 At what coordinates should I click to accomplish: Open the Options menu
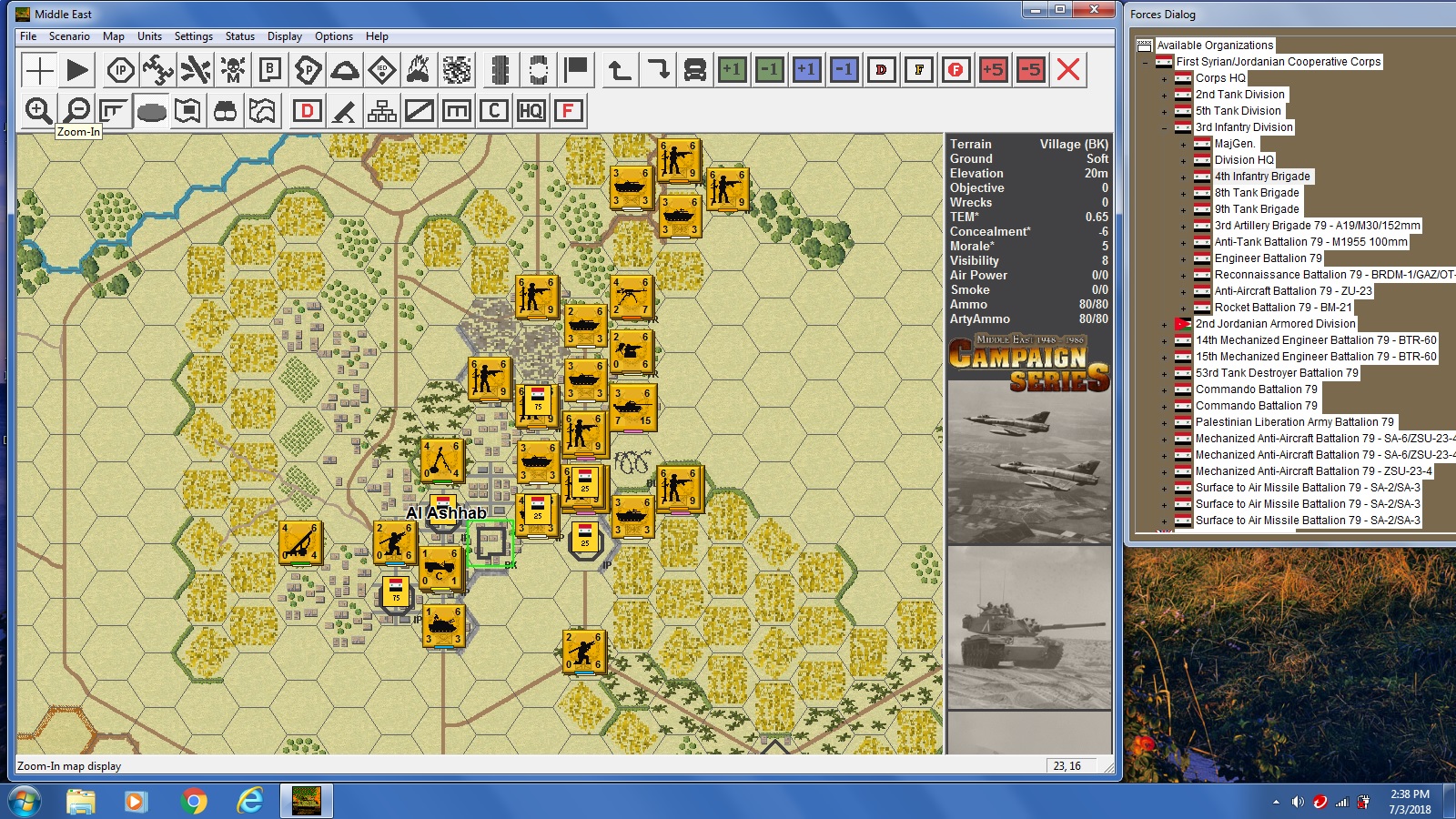[334, 36]
